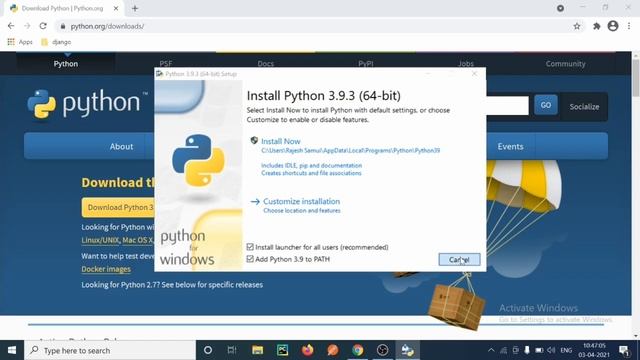Select PSF top navigation tab

coord(166,64)
